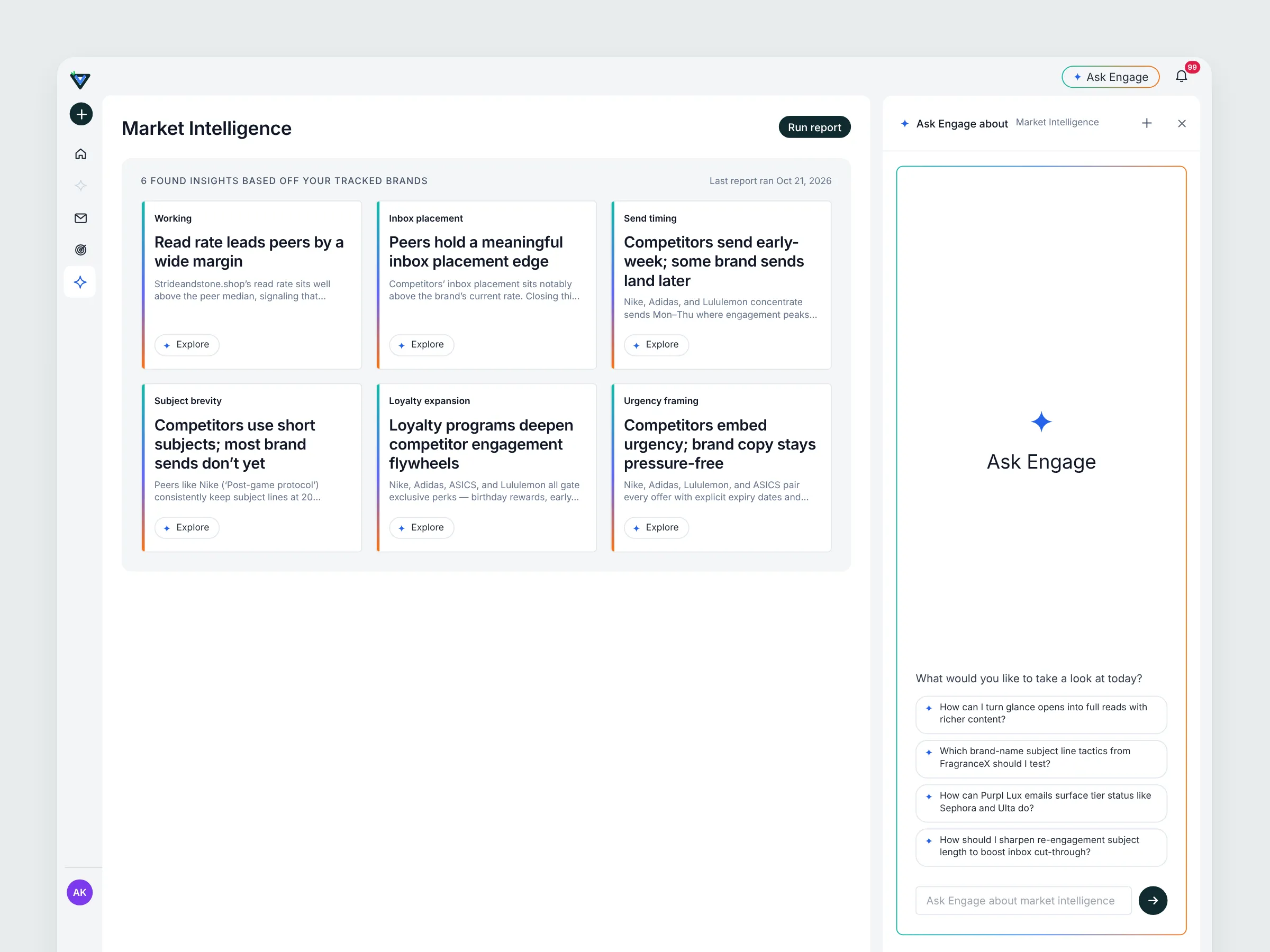Select suggestion about Purpl Lux tier status

tap(1041, 803)
